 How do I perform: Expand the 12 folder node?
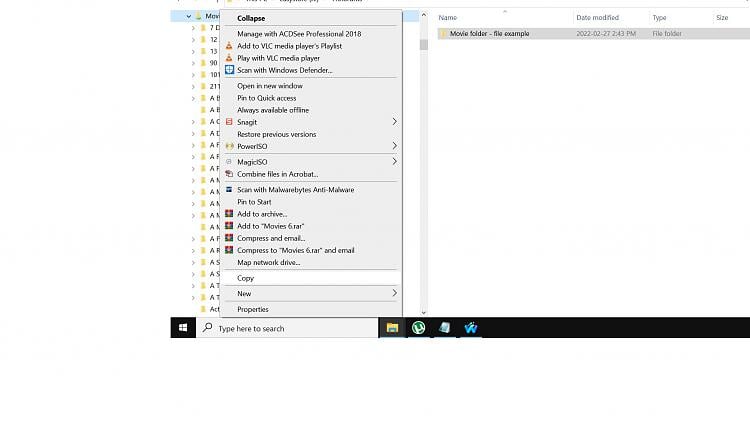[x=193, y=40]
